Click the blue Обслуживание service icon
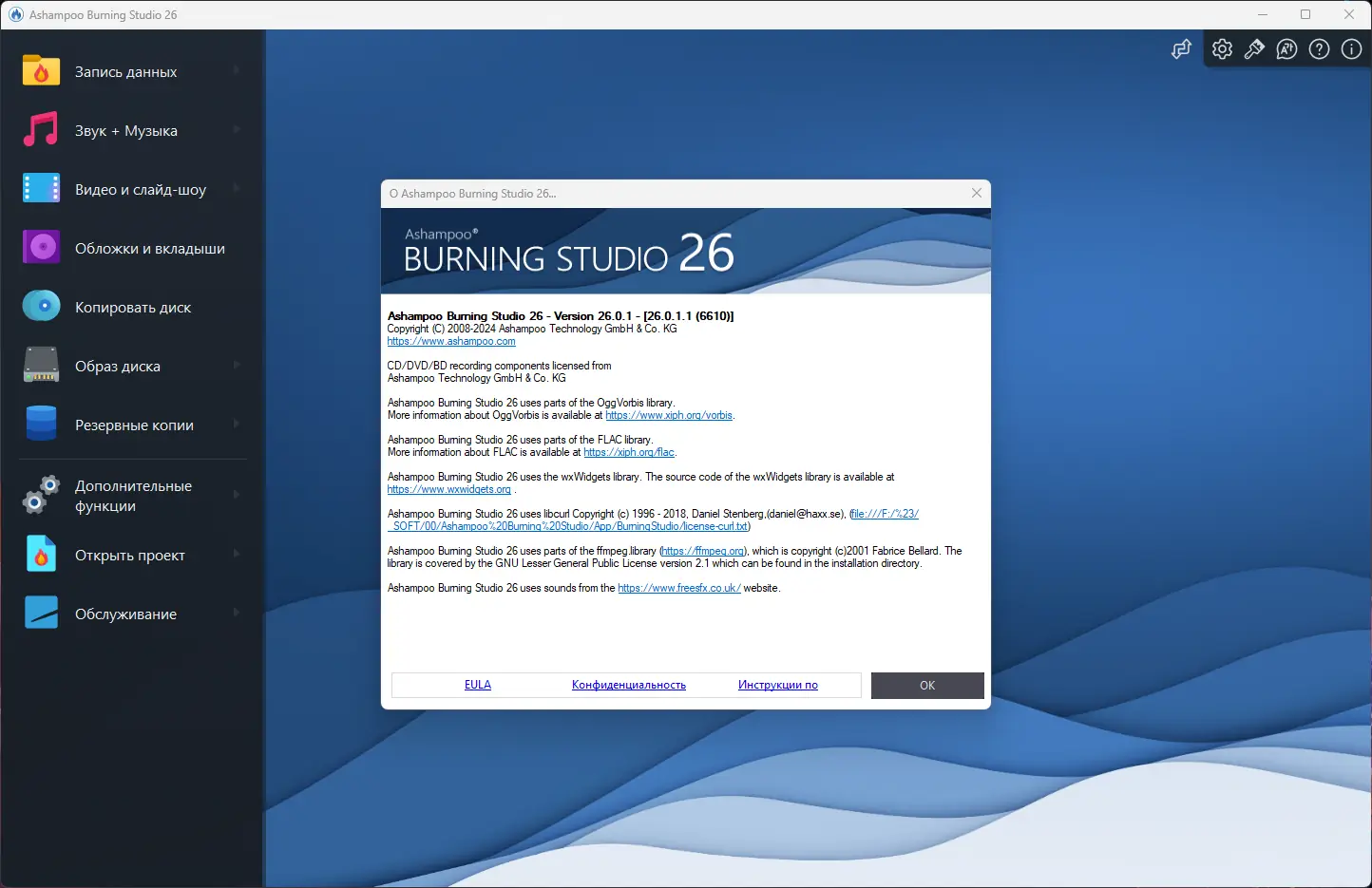This screenshot has height=888, width=1372. click(41, 614)
